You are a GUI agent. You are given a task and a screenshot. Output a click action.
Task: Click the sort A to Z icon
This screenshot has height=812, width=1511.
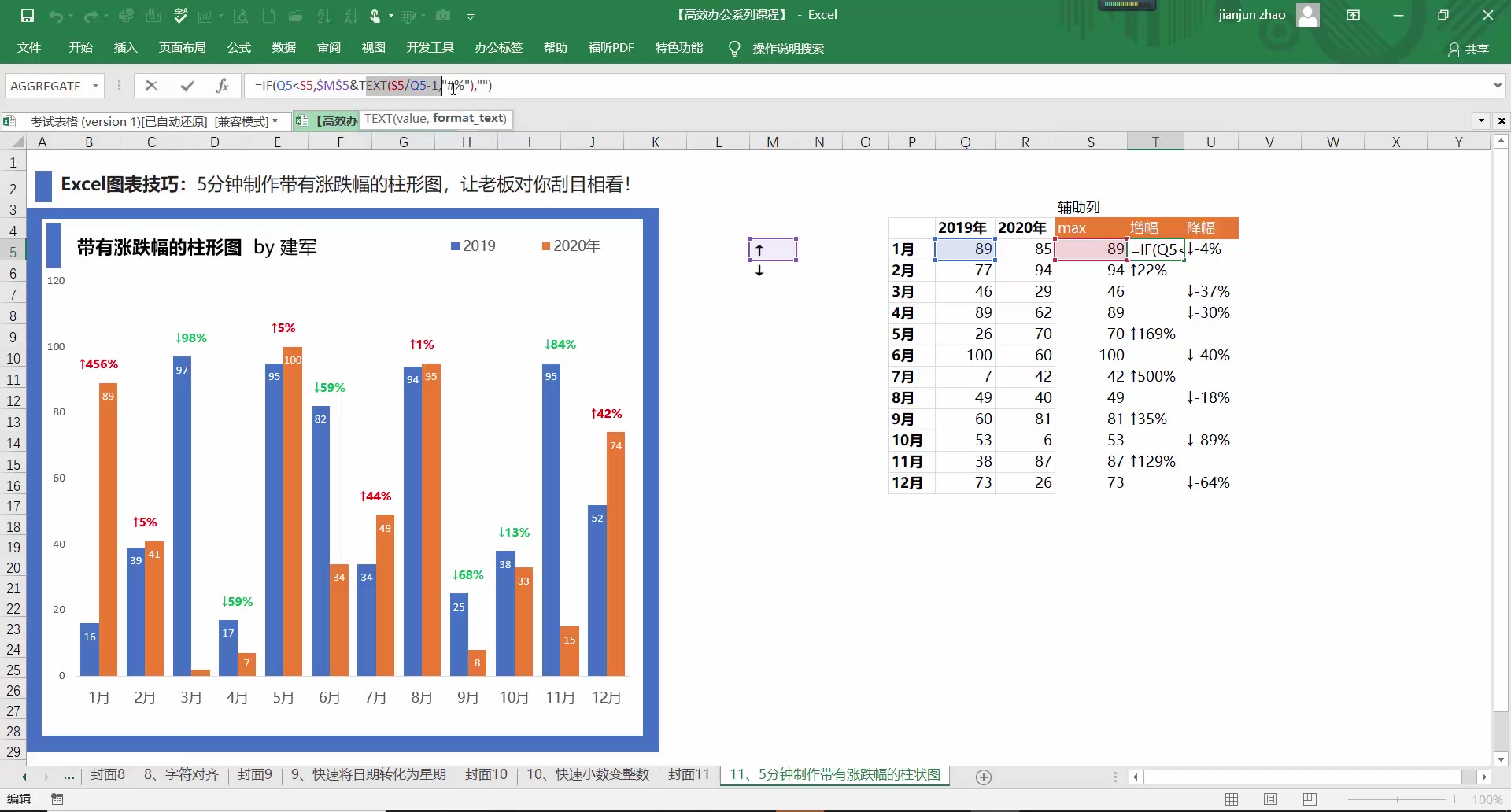[x=323, y=16]
